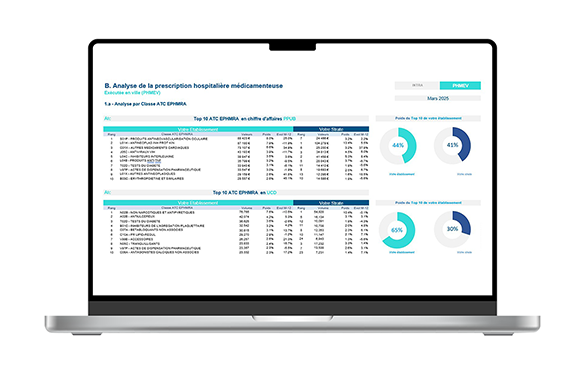Image resolution: width=585 pixels, height=374 pixels.
Task: Select the Votre Etablissement header in chiffre d'affaires table
Action: (198, 130)
